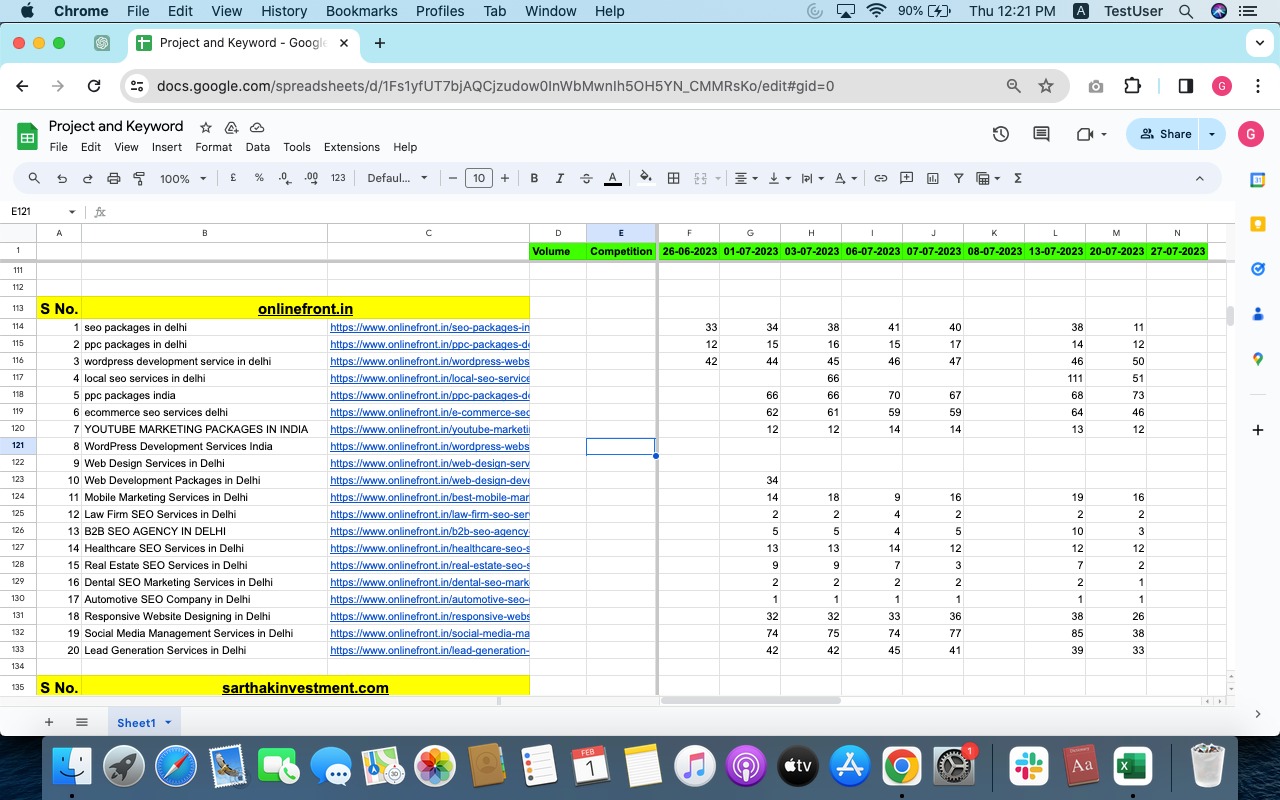Click the insert chart icon
The image size is (1280, 800).
pos(933,178)
